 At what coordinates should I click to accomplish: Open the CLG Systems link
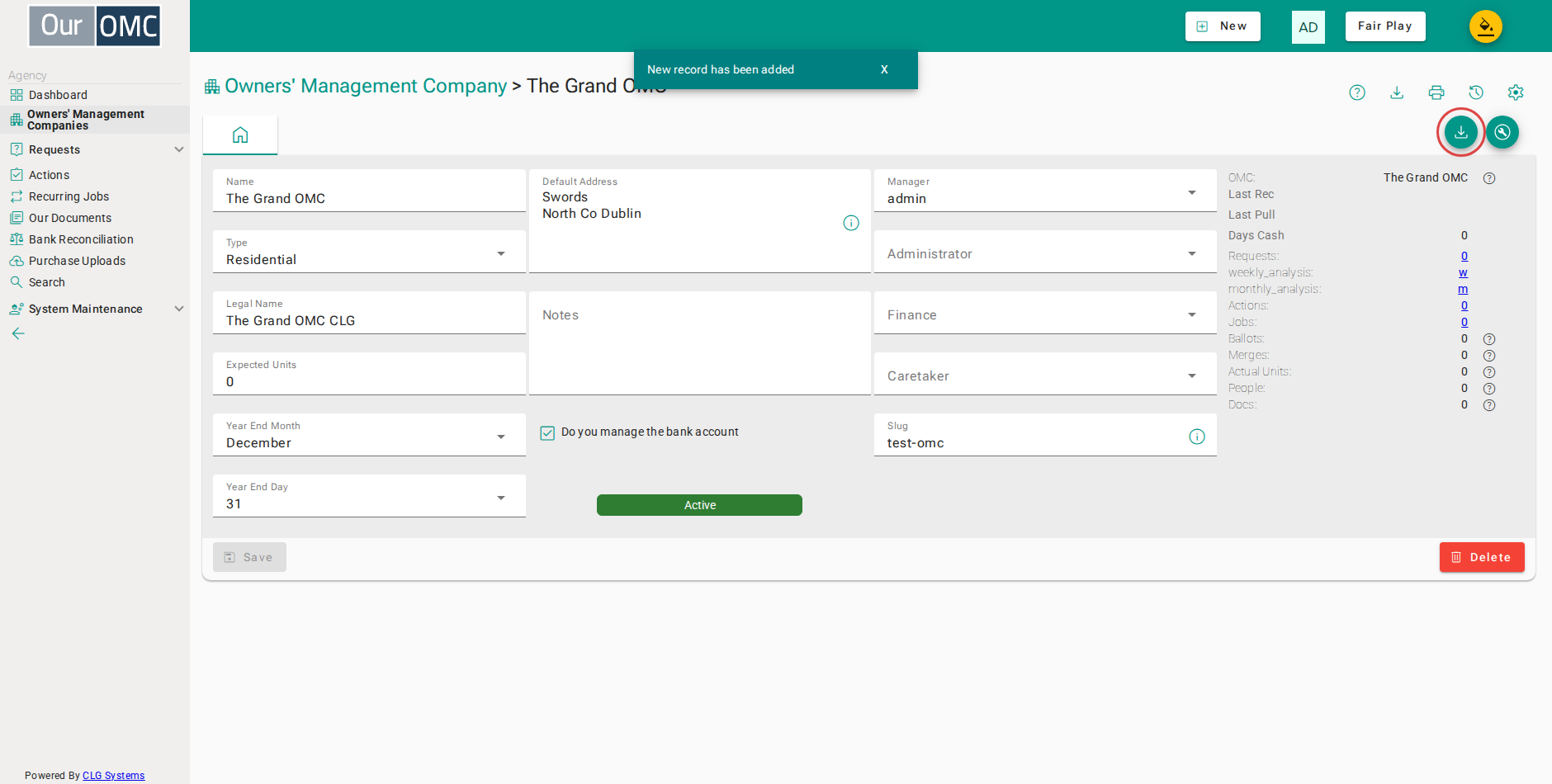113,776
